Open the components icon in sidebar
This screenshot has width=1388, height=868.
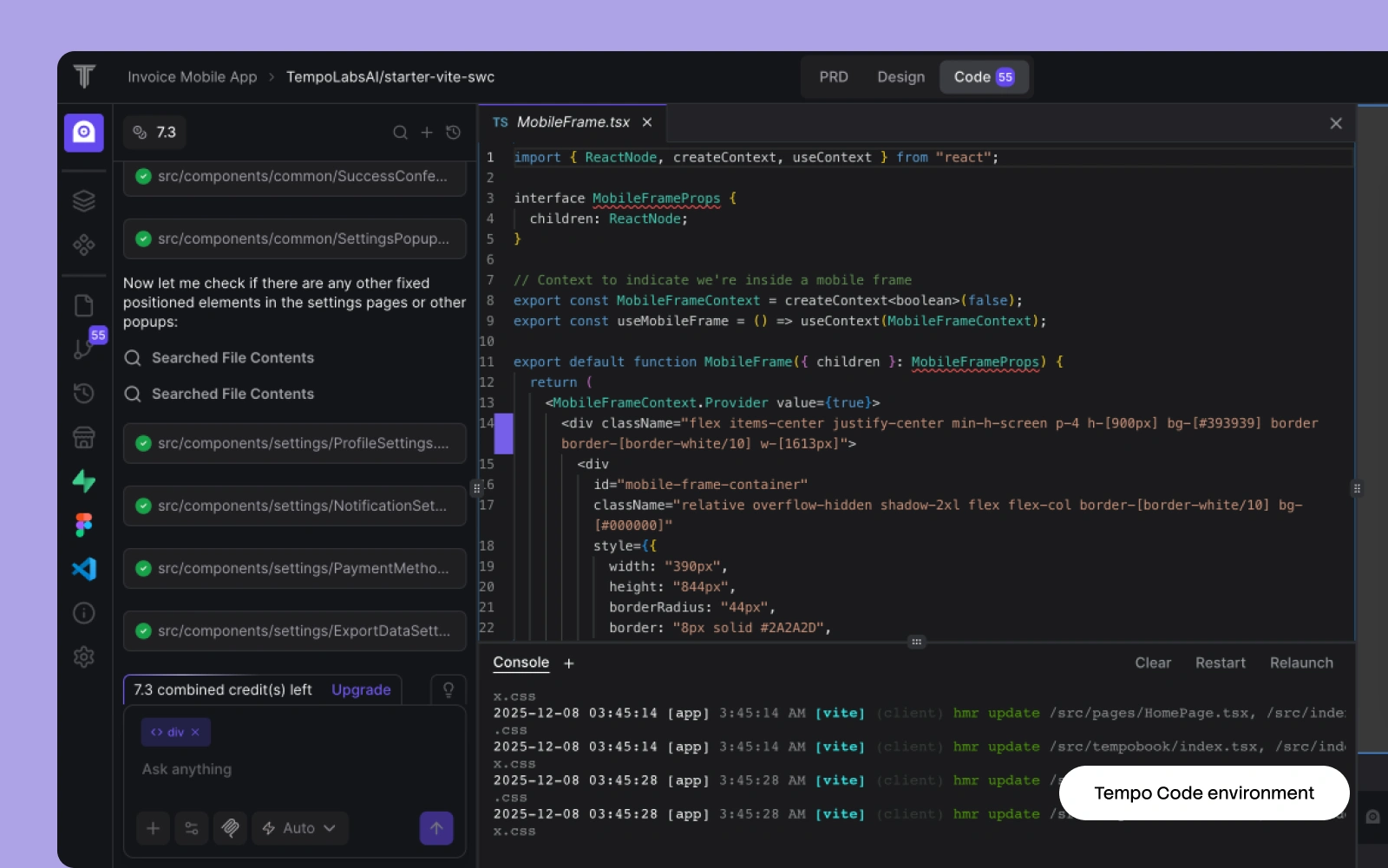click(84, 245)
